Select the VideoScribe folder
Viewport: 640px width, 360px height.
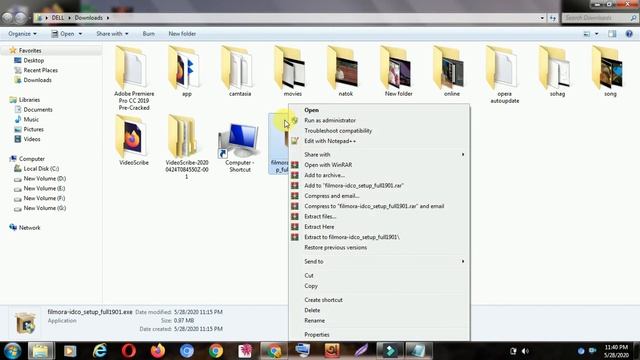click(x=134, y=140)
